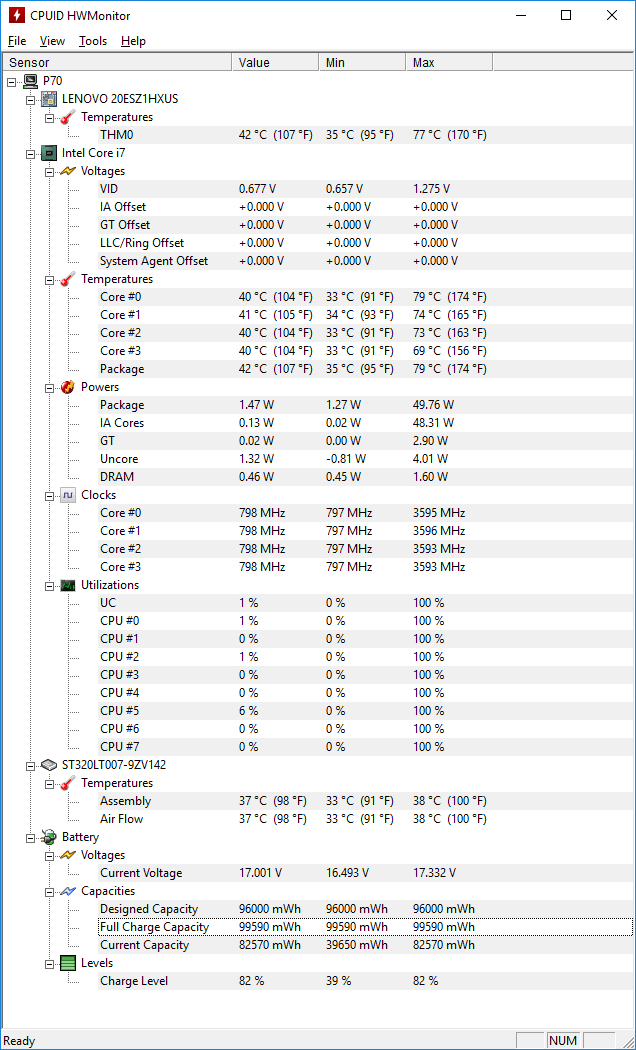The image size is (636, 1050).
Task: Click the Utilizations graph icon
Action: coord(67,585)
